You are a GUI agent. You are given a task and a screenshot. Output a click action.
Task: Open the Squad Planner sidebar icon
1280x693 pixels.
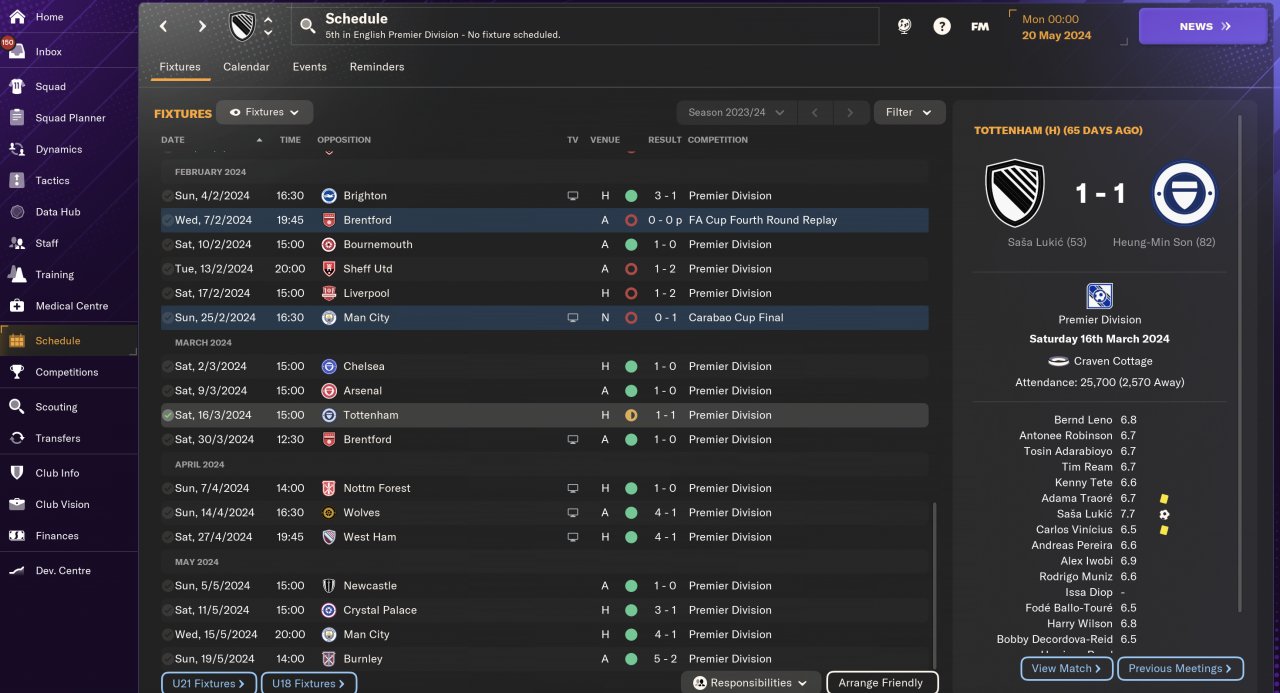(x=17, y=118)
